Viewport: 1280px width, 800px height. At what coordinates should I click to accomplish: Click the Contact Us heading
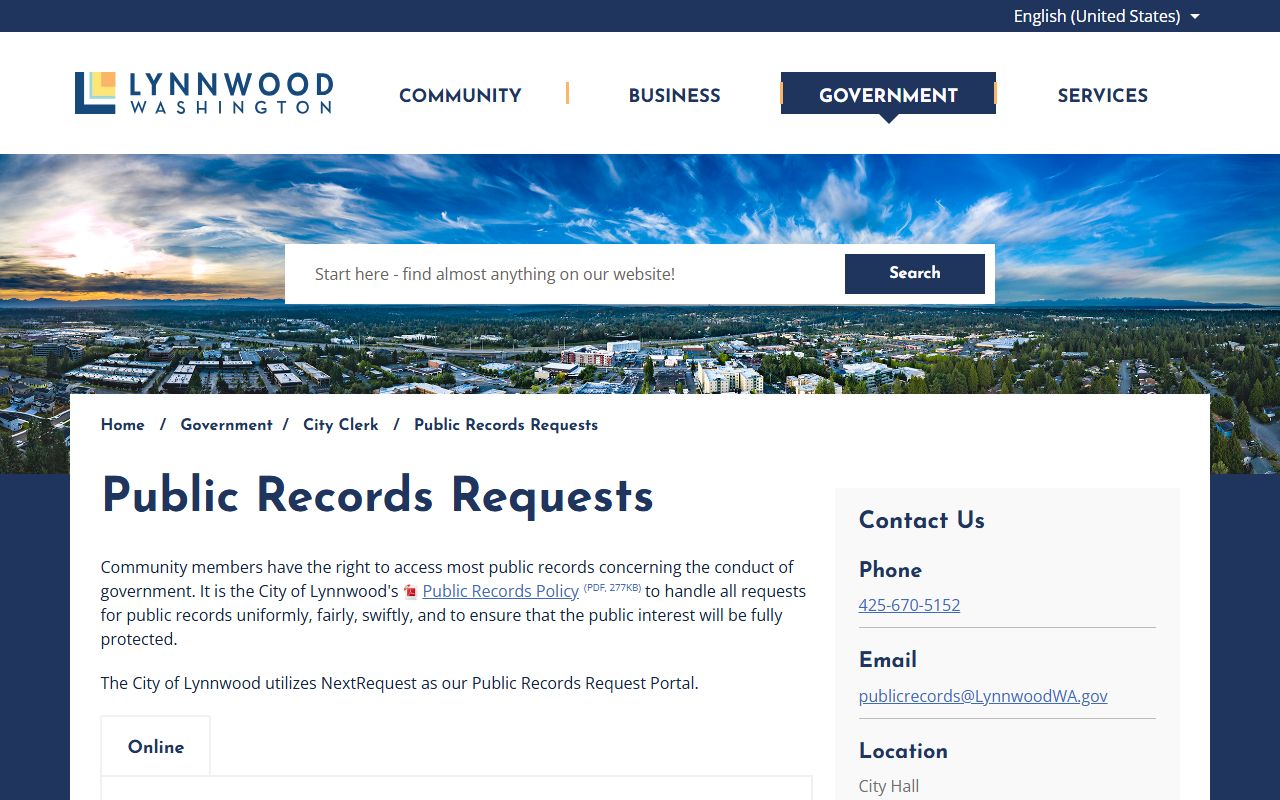point(922,520)
